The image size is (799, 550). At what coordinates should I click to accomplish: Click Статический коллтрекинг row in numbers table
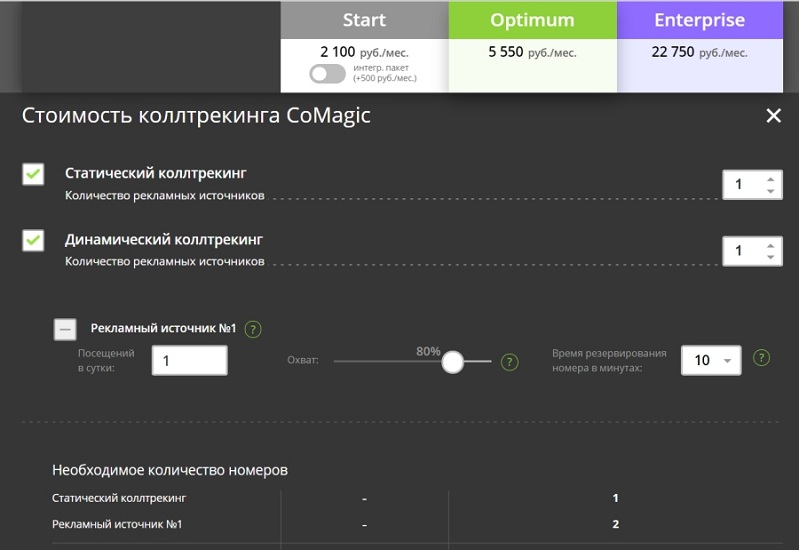(x=417, y=498)
